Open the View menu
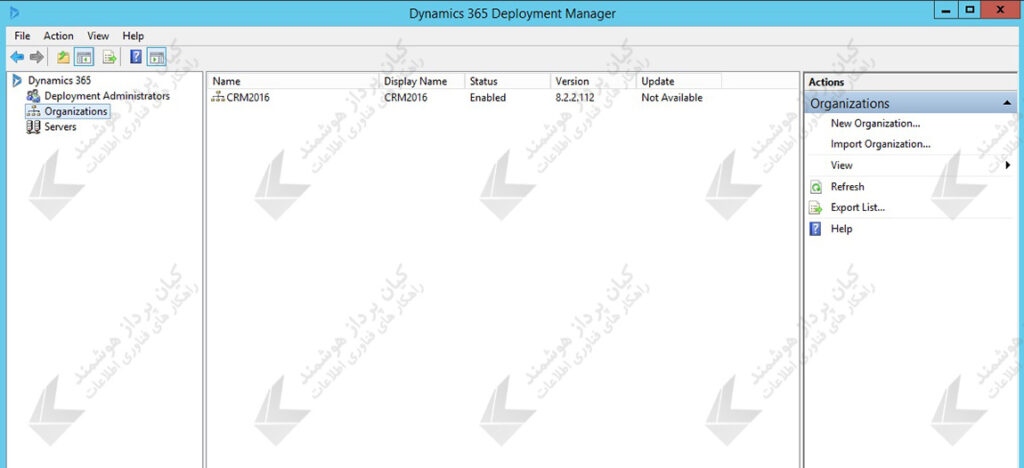 coord(98,36)
